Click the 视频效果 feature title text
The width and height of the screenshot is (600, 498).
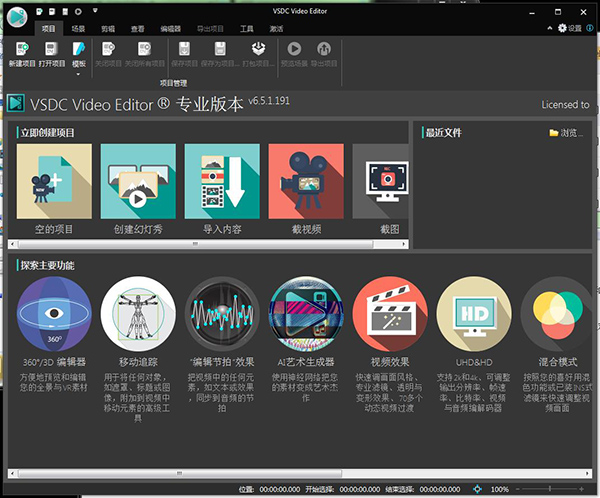pos(390,362)
